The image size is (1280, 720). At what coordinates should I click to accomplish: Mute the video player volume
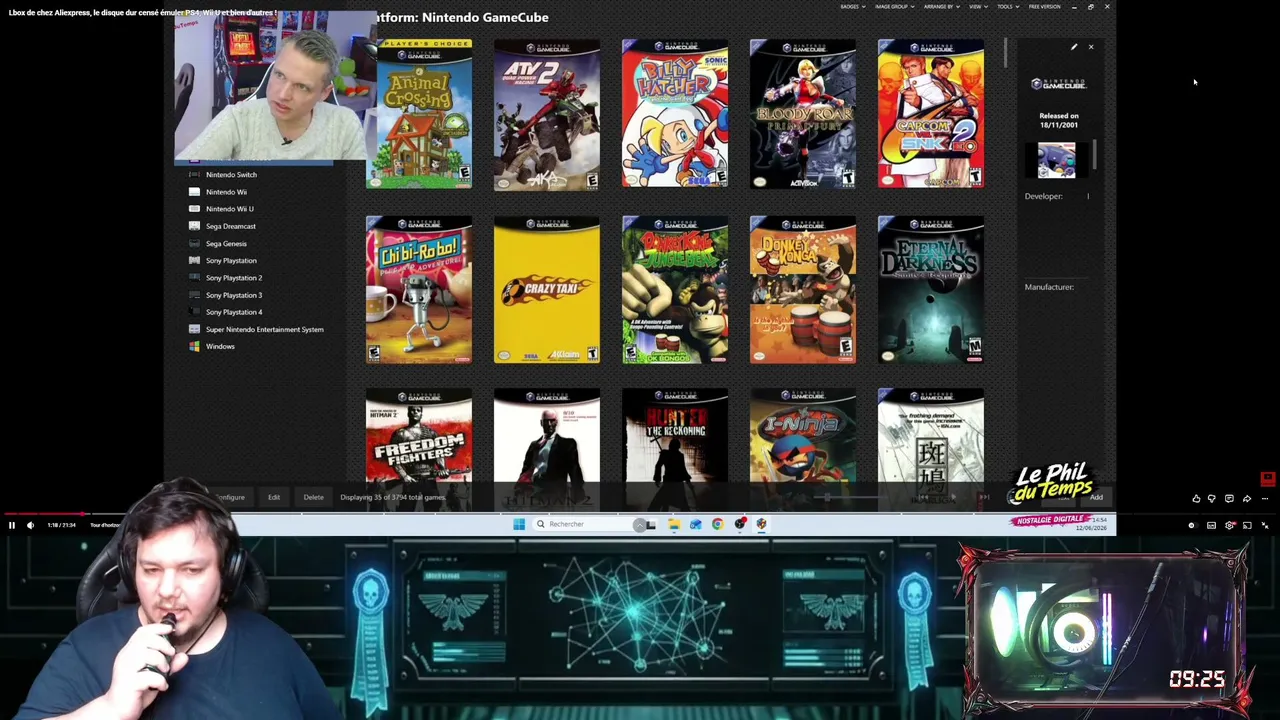tap(30, 525)
